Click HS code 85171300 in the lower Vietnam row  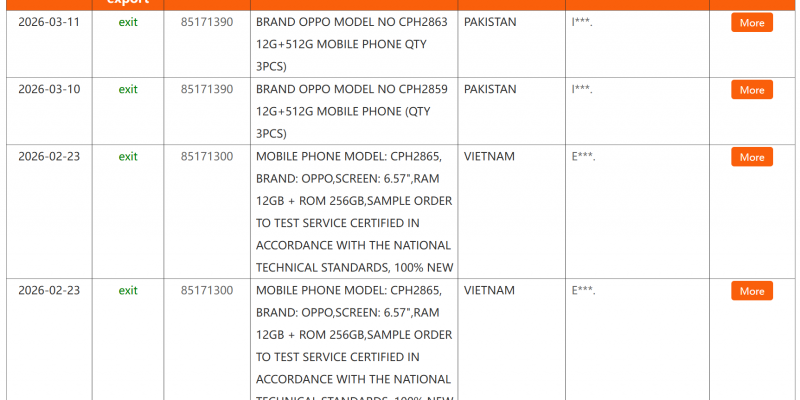(x=207, y=290)
